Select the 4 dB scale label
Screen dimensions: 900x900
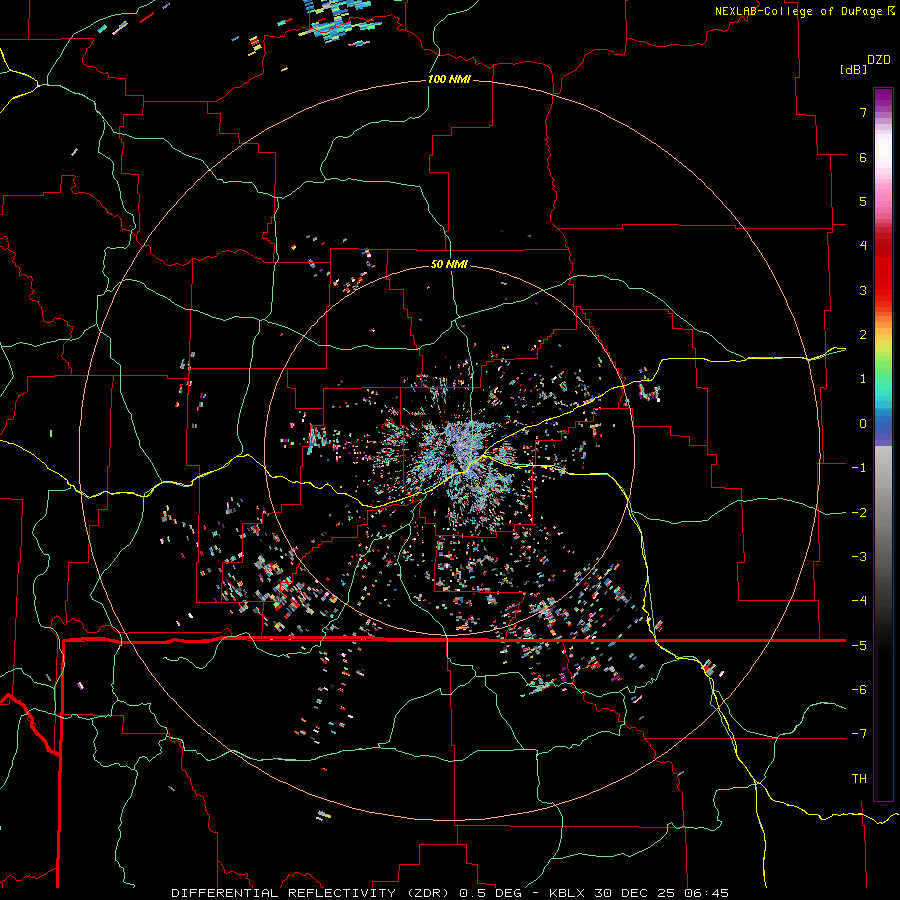pos(863,246)
